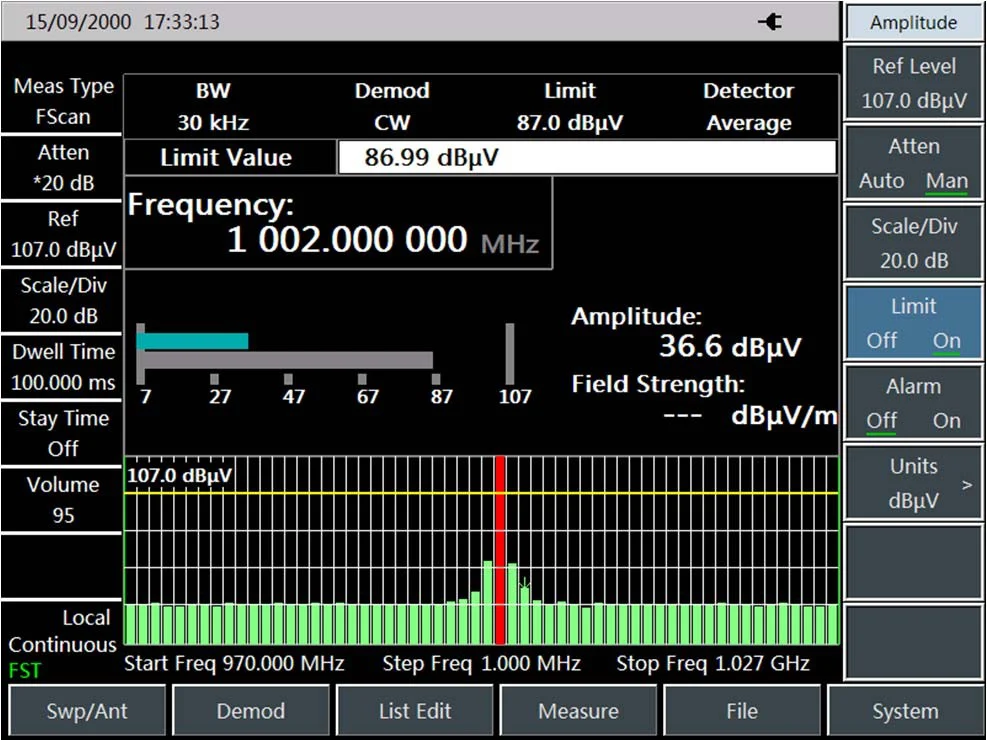Open the Meas Type FScan selector
The image size is (987, 740).
click(x=62, y=101)
